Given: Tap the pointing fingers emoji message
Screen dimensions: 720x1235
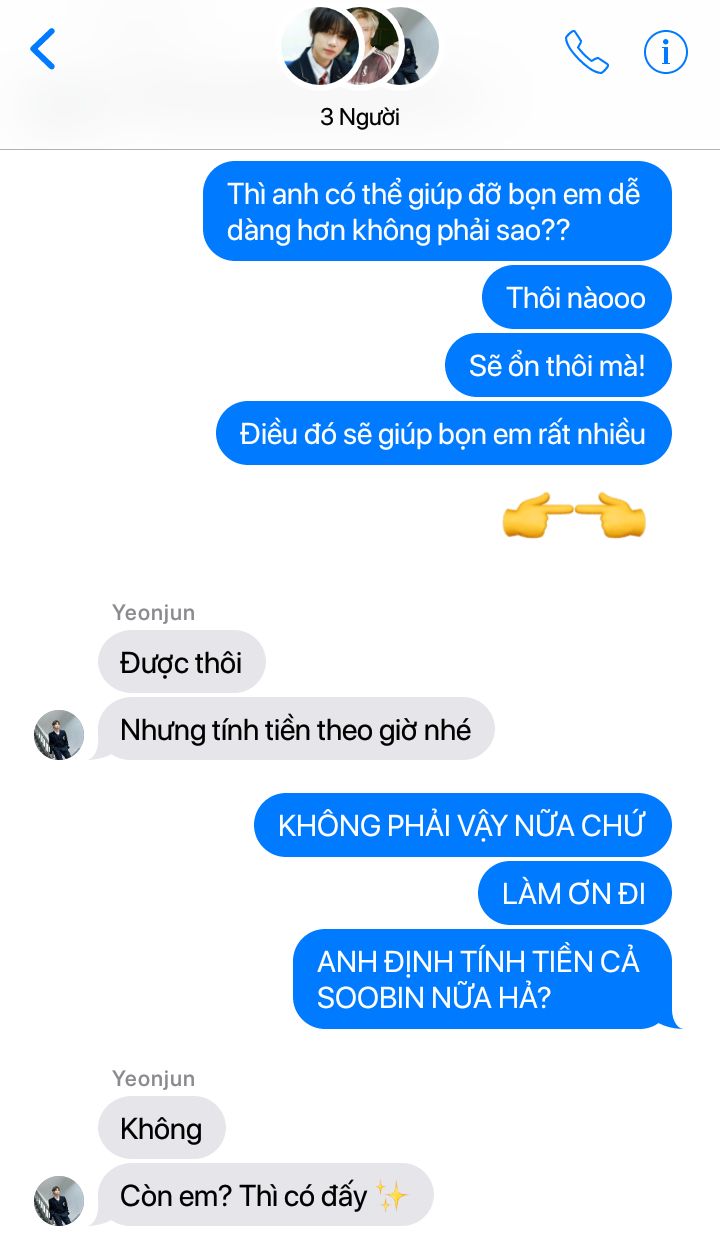Looking at the screenshot, I should [x=574, y=517].
